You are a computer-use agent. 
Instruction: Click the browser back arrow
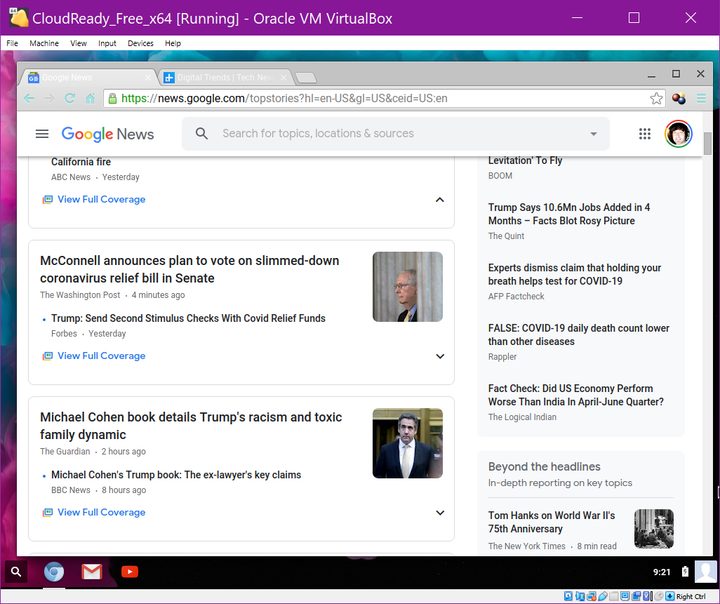(x=29, y=98)
